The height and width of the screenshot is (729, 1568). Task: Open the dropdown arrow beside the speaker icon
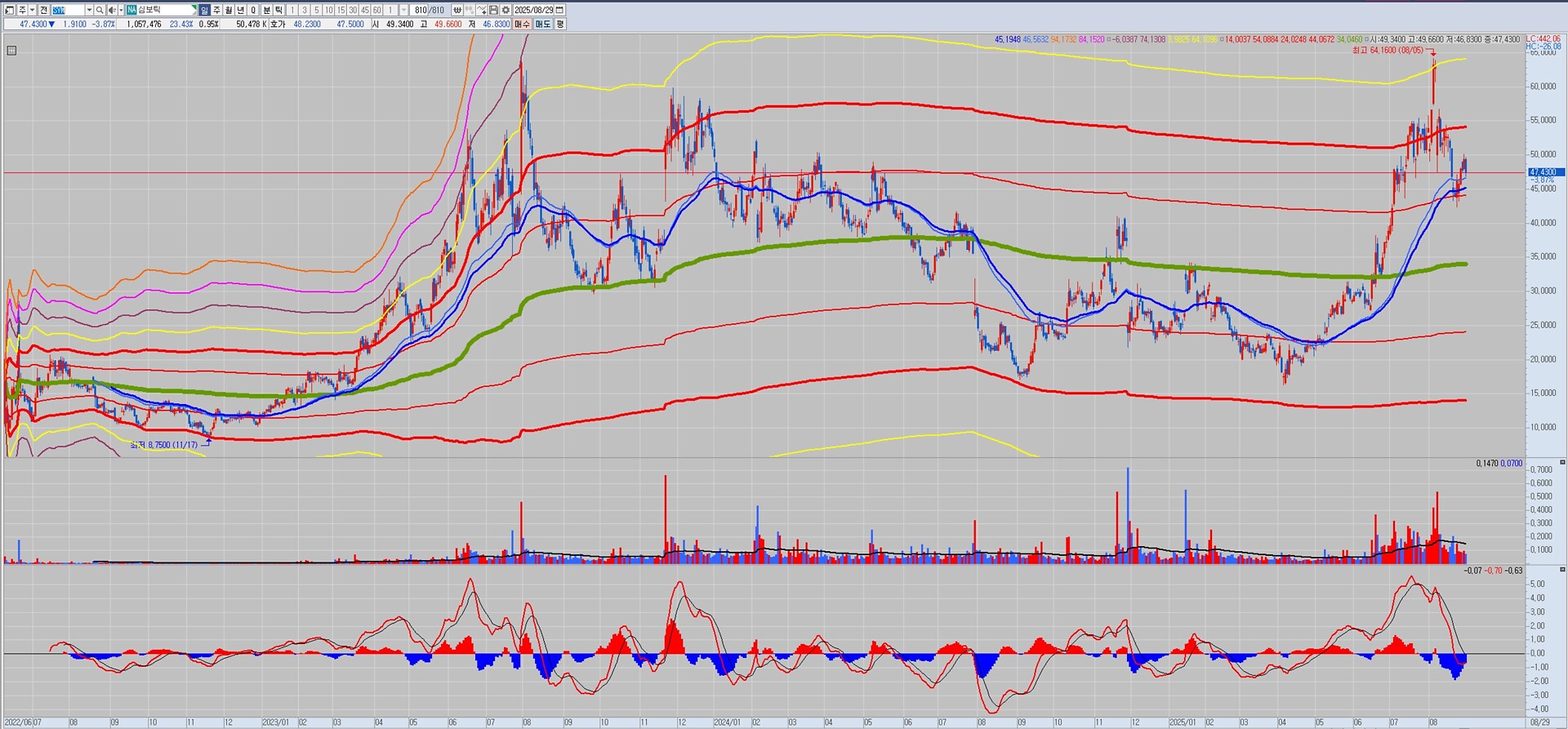(121, 10)
